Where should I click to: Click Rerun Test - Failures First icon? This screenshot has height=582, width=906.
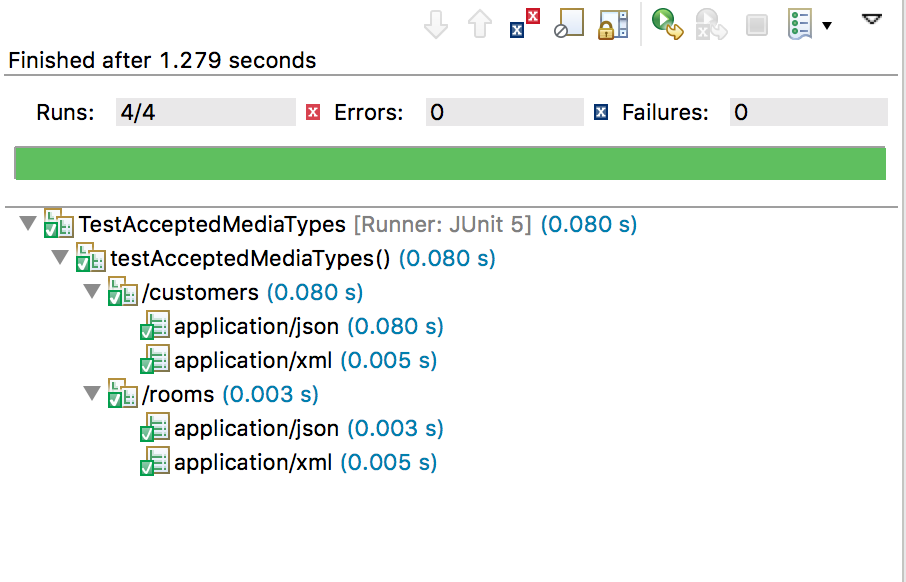coord(711,24)
